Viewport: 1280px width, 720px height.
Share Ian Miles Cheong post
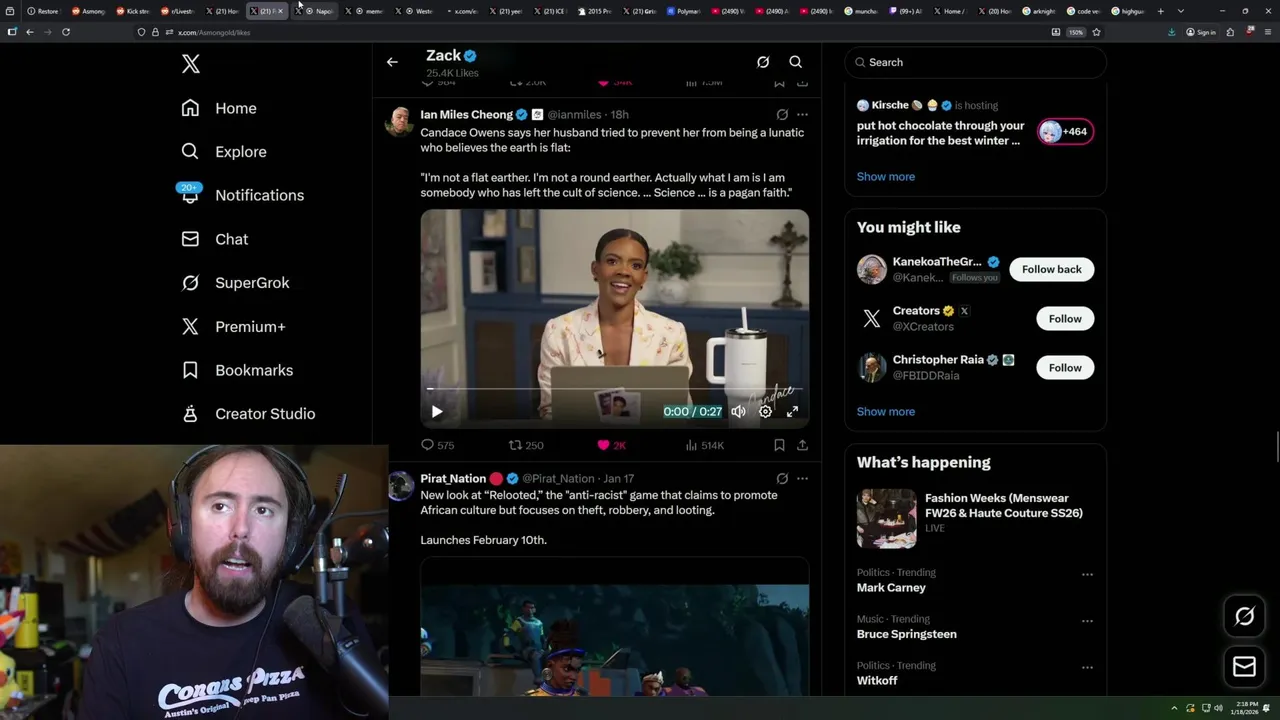[x=802, y=445]
